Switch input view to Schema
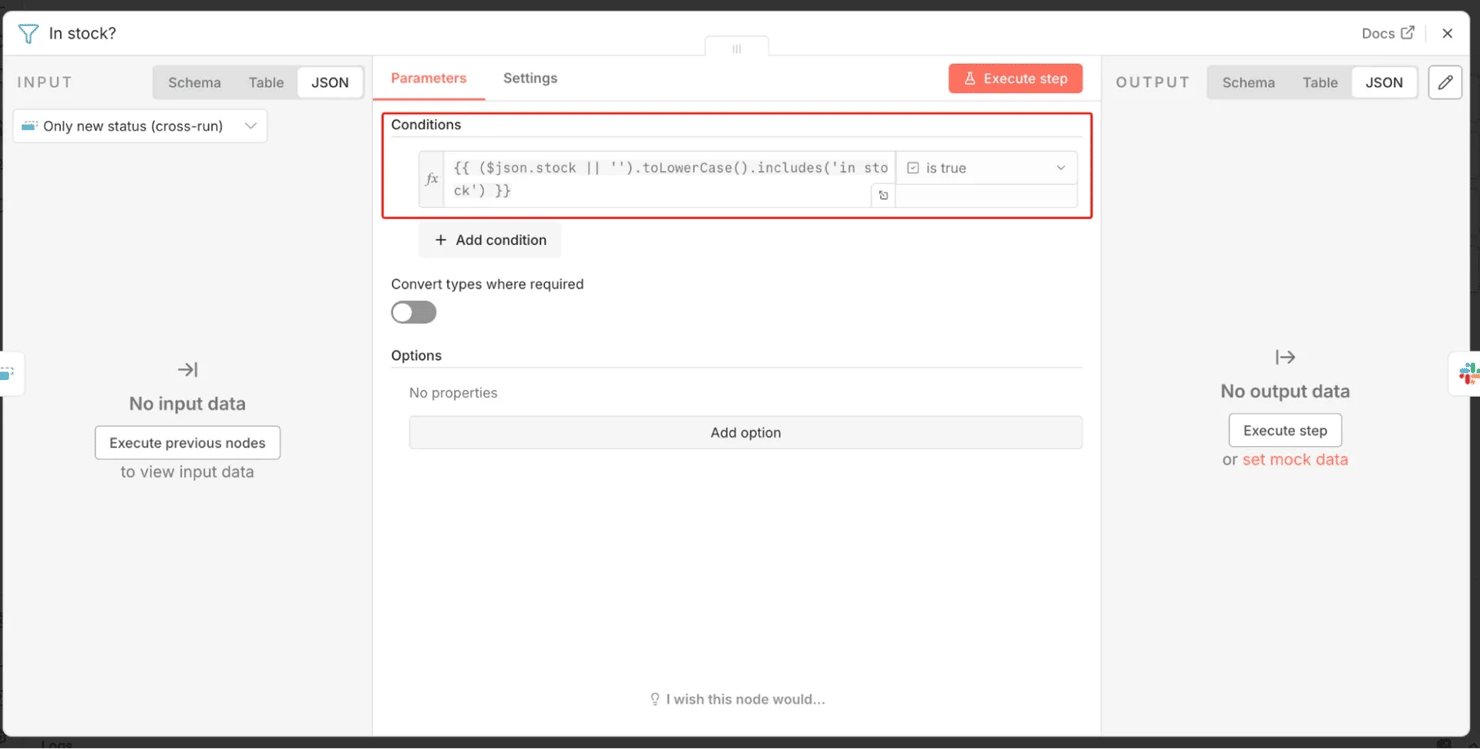The height and width of the screenshot is (749, 1480). tap(194, 82)
